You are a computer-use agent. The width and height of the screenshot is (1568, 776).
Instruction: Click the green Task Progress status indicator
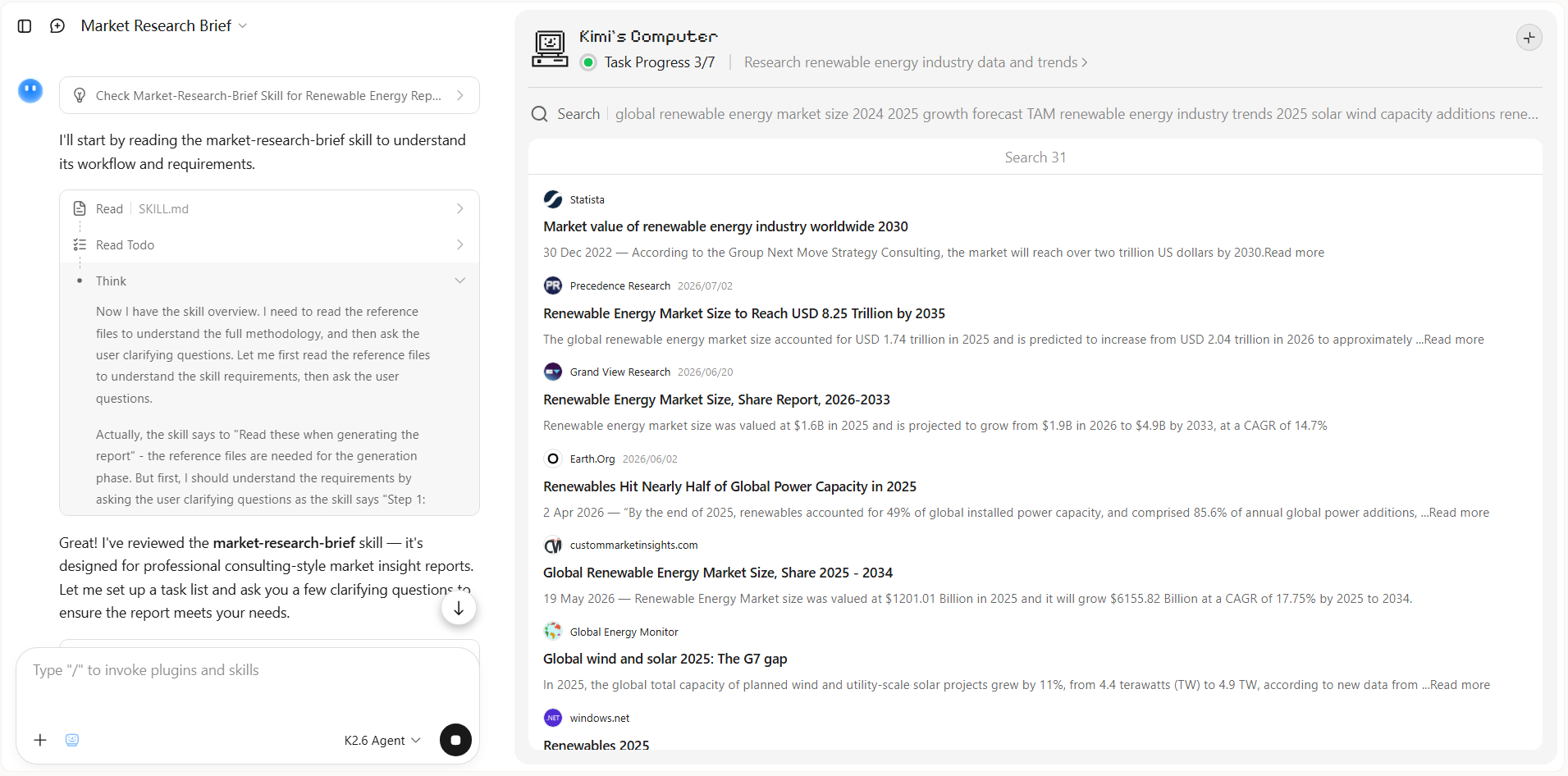click(588, 62)
